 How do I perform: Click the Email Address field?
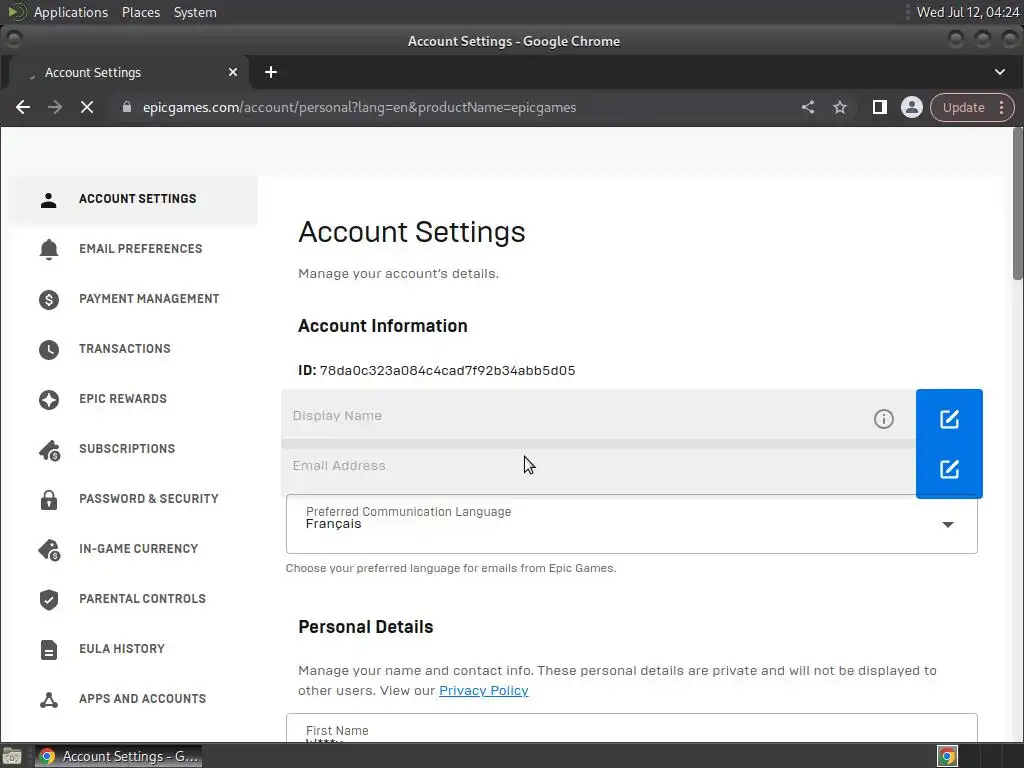click(598, 470)
